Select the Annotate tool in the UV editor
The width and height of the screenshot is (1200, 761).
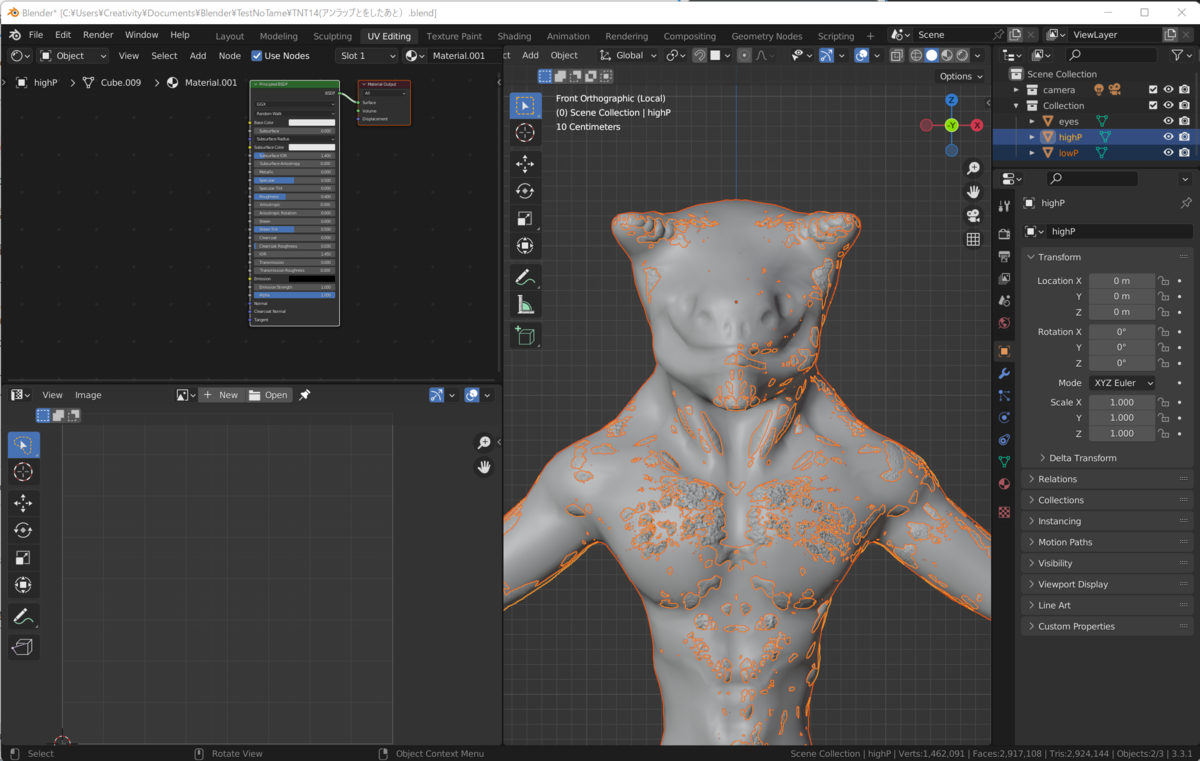[23, 616]
